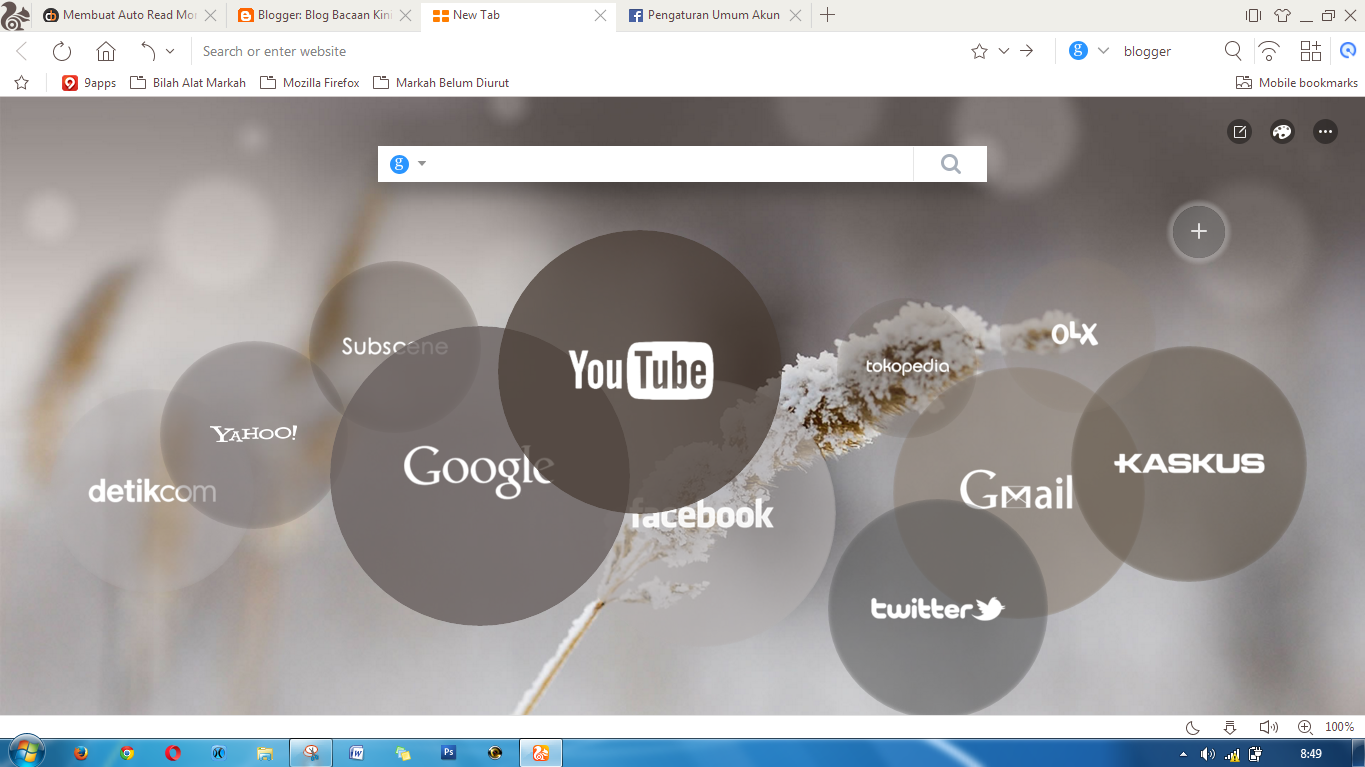Open the toolbar search engine chevron dropdown

[1104, 51]
